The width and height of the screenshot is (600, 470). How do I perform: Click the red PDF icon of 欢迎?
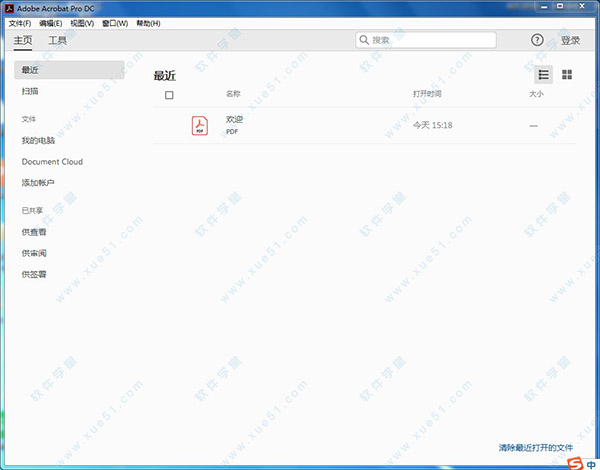200,125
